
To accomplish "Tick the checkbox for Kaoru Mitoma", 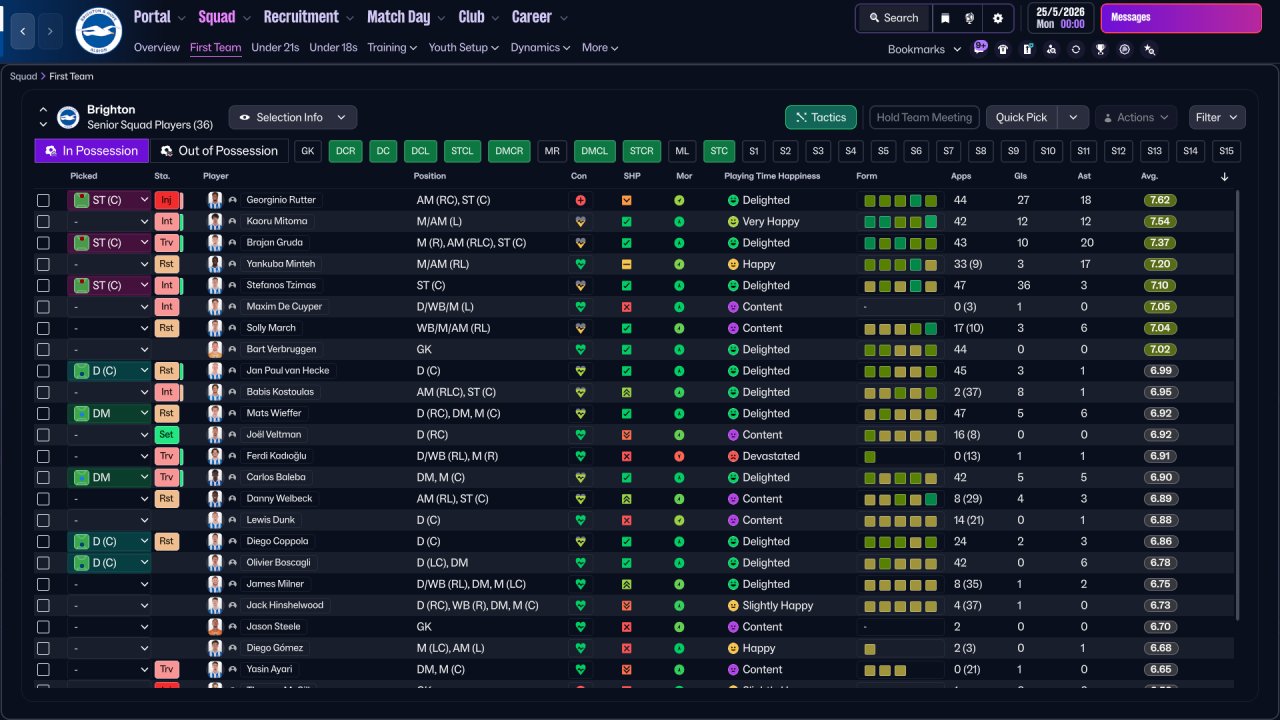I will coord(43,222).
